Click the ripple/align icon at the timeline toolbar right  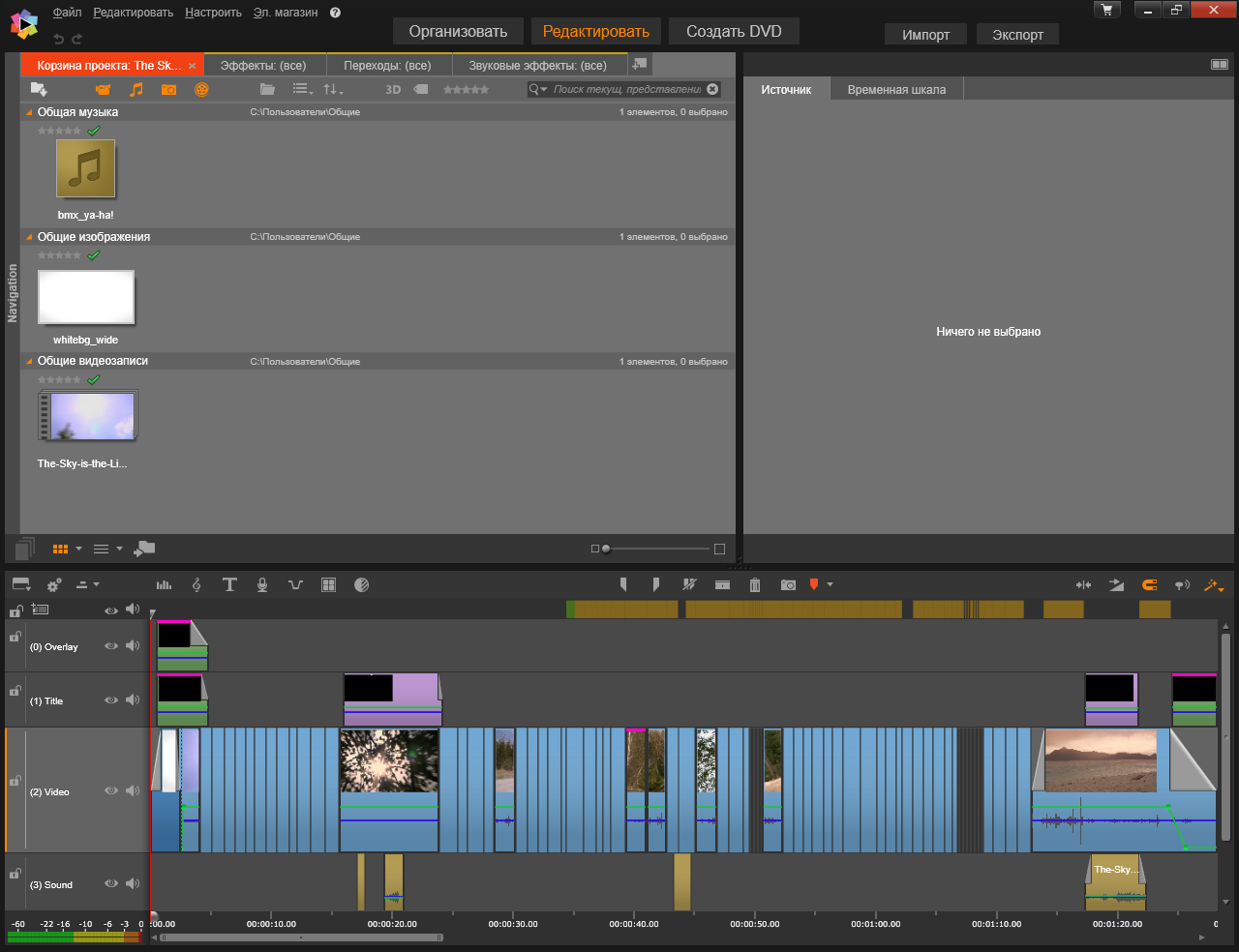pyautogui.click(x=1083, y=584)
